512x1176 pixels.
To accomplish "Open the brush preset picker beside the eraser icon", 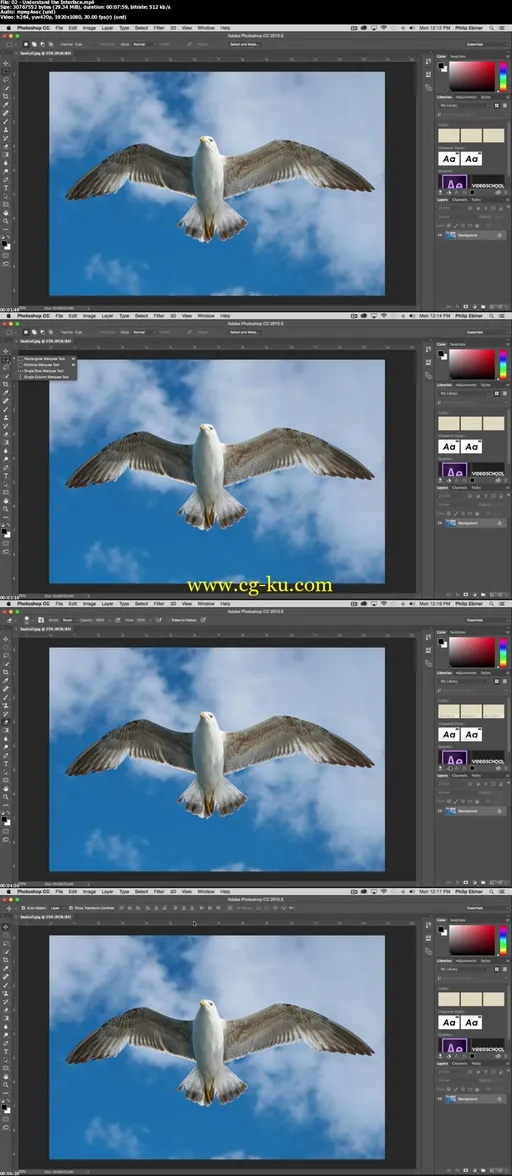I will coord(26,620).
